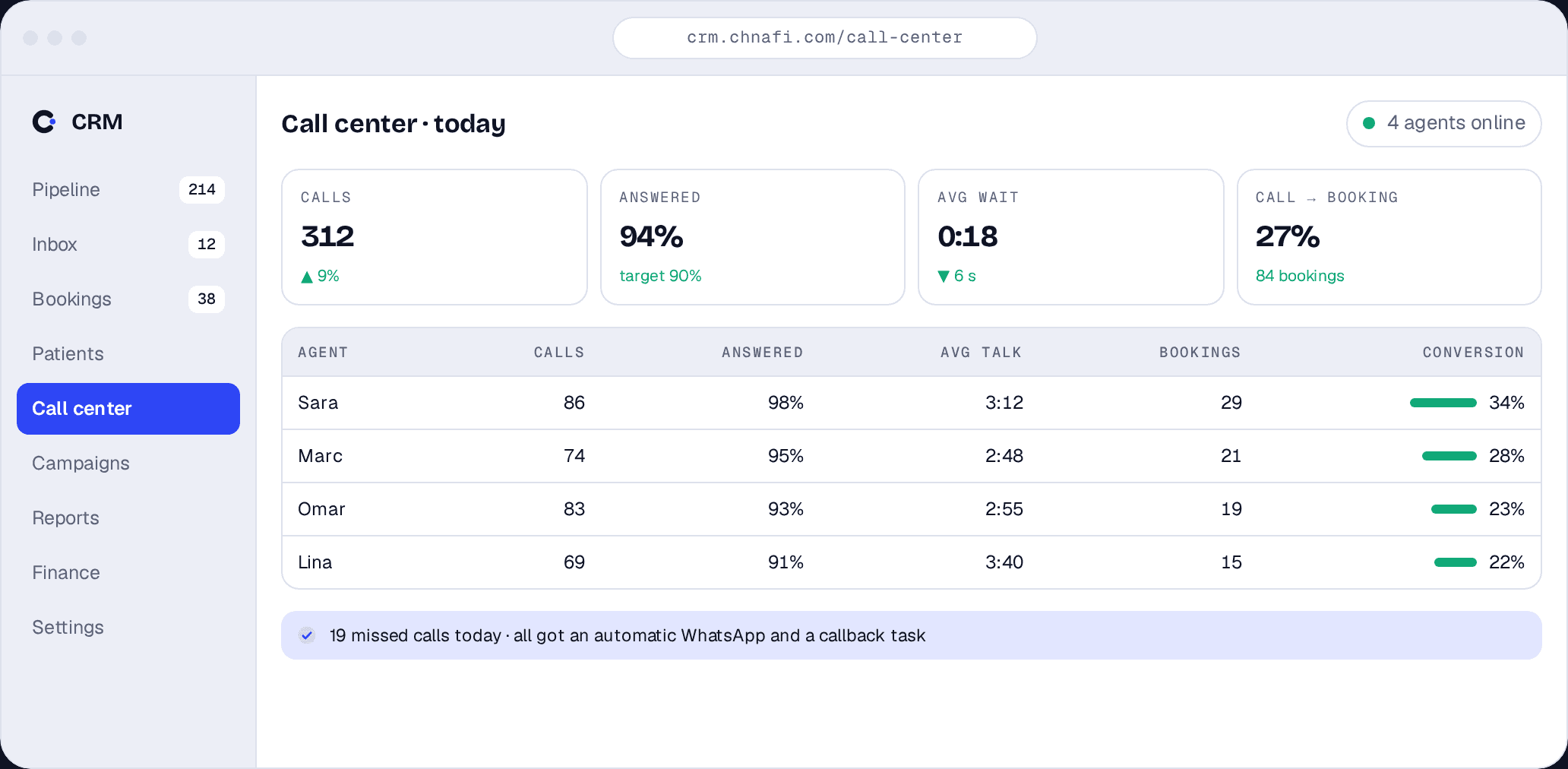Open the Avg Wait 0:18 card
1568x769 pixels.
click(x=1071, y=237)
